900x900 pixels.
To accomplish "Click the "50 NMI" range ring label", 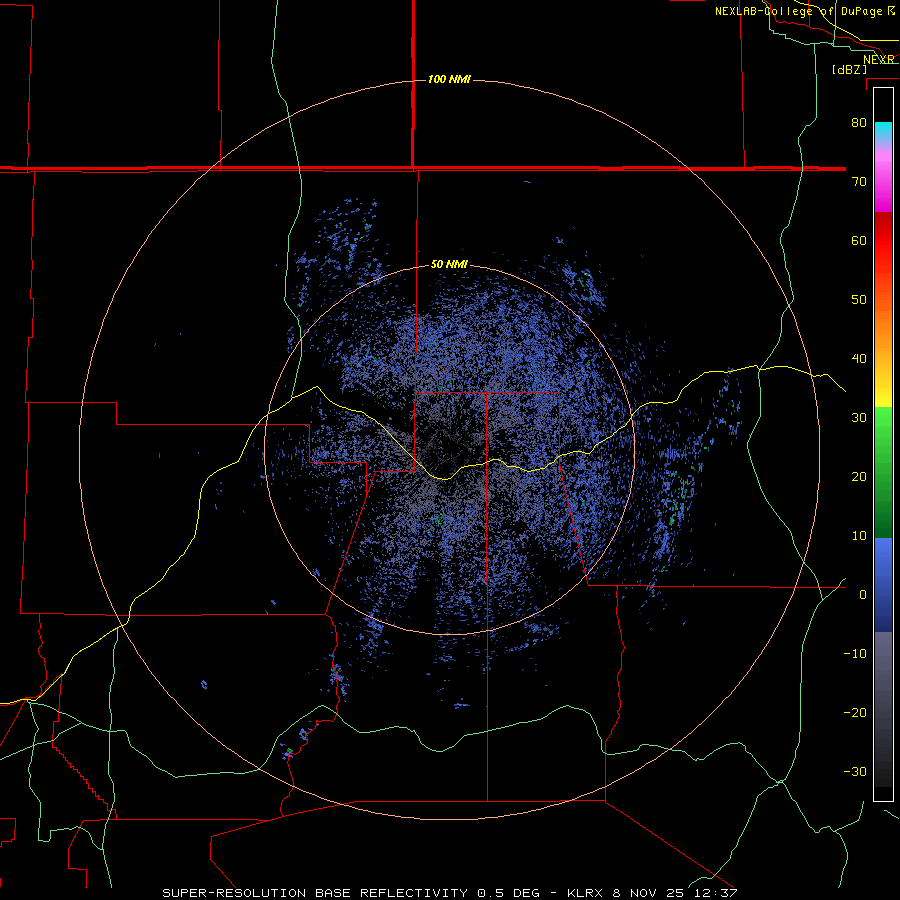I will click(x=449, y=265).
